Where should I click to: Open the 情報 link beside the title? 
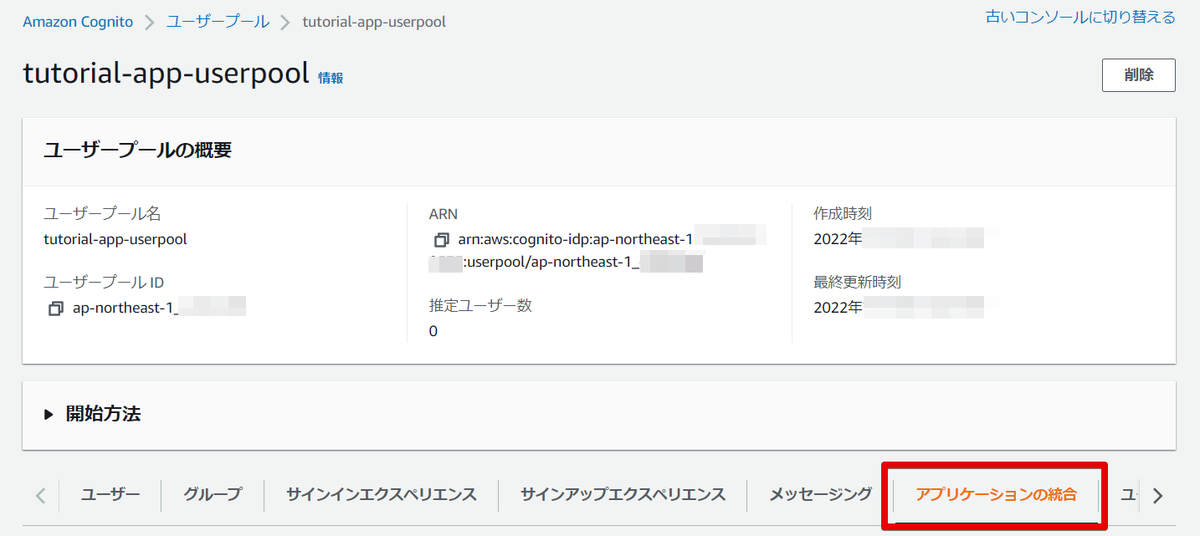coord(330,78)
